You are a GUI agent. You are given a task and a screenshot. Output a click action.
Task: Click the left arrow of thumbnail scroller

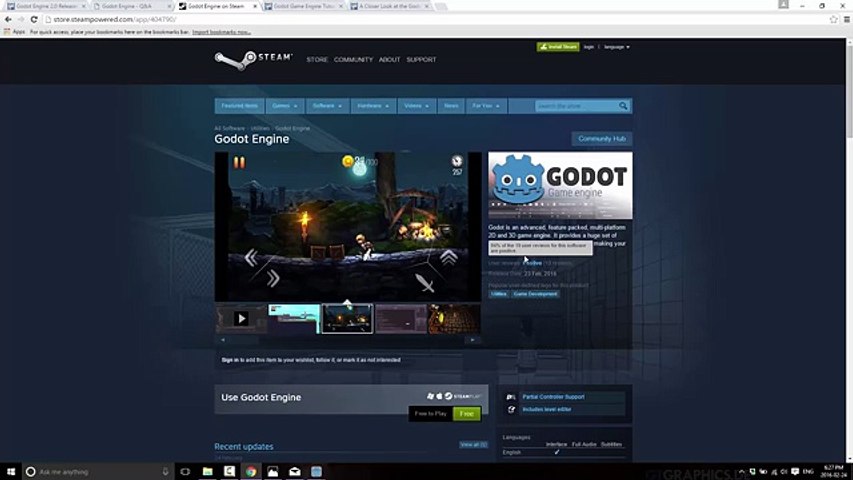point(222,340)
